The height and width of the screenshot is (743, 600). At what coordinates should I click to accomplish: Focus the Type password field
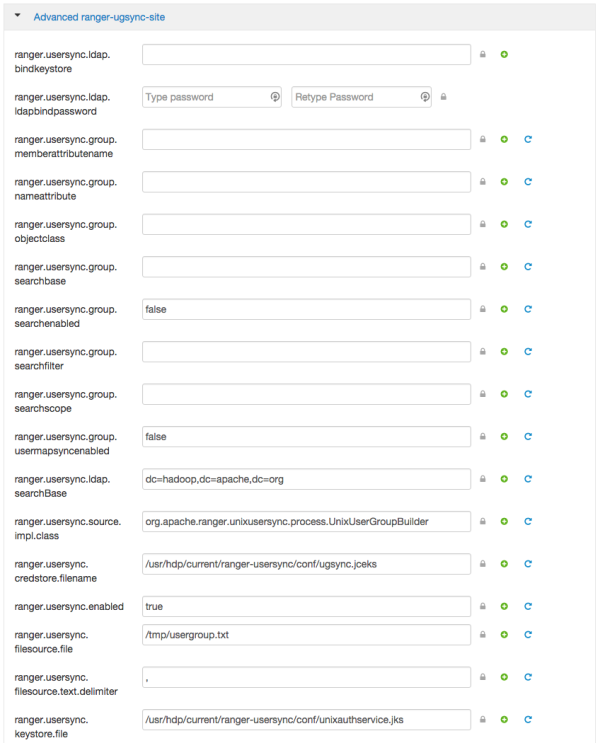click(205, 97)
